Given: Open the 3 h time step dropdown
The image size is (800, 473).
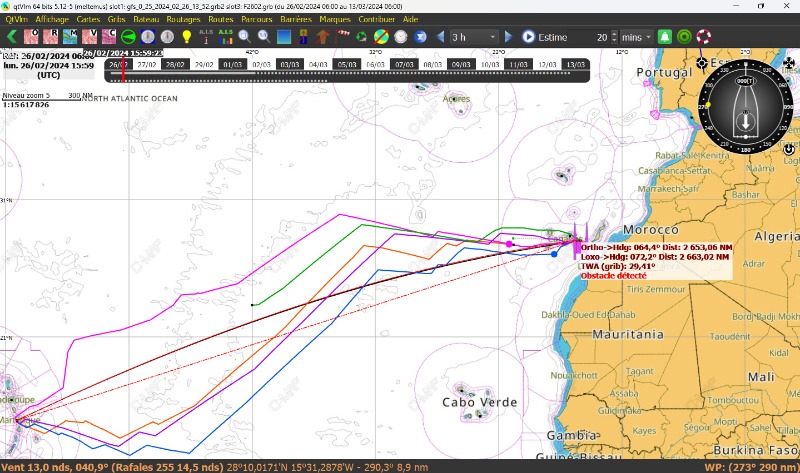Looking at the screenshot, I should pyautogui.click(x=474, y=37).
